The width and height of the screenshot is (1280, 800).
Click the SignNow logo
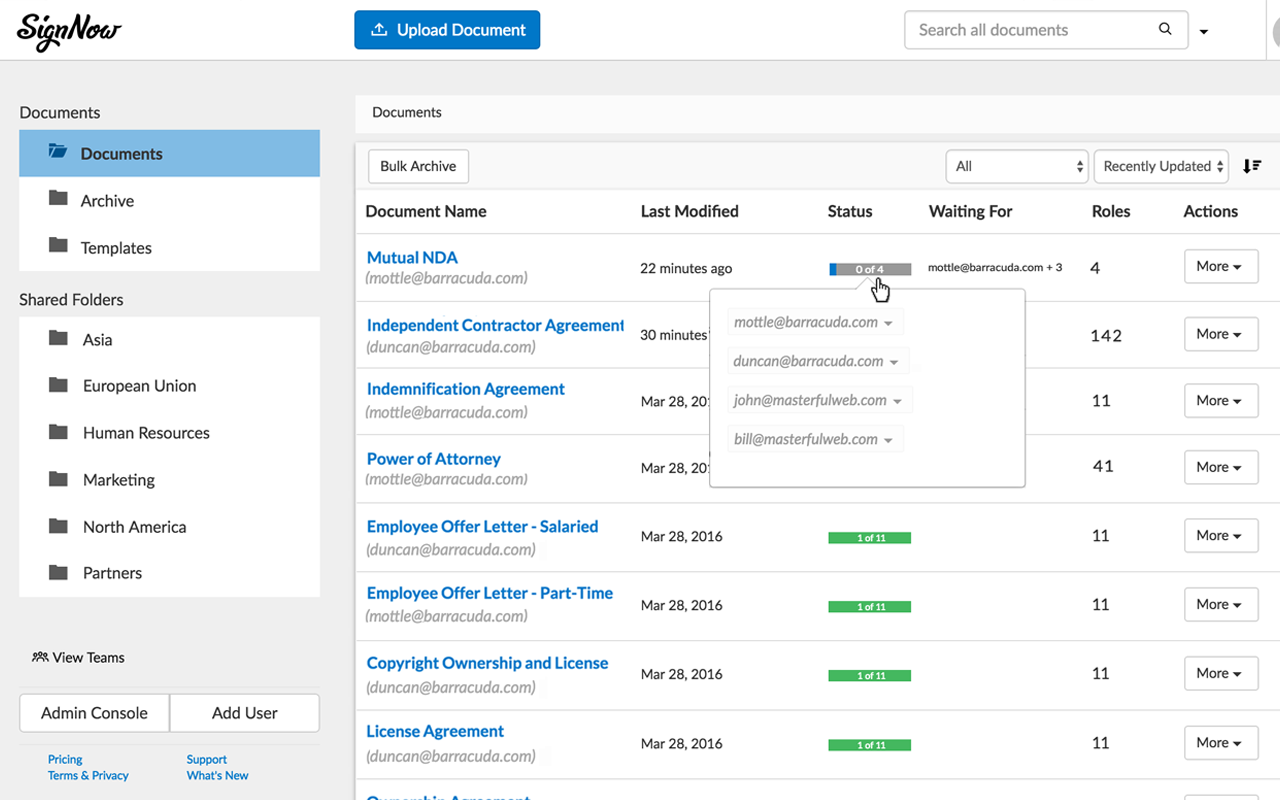click(x=68, y=30)
